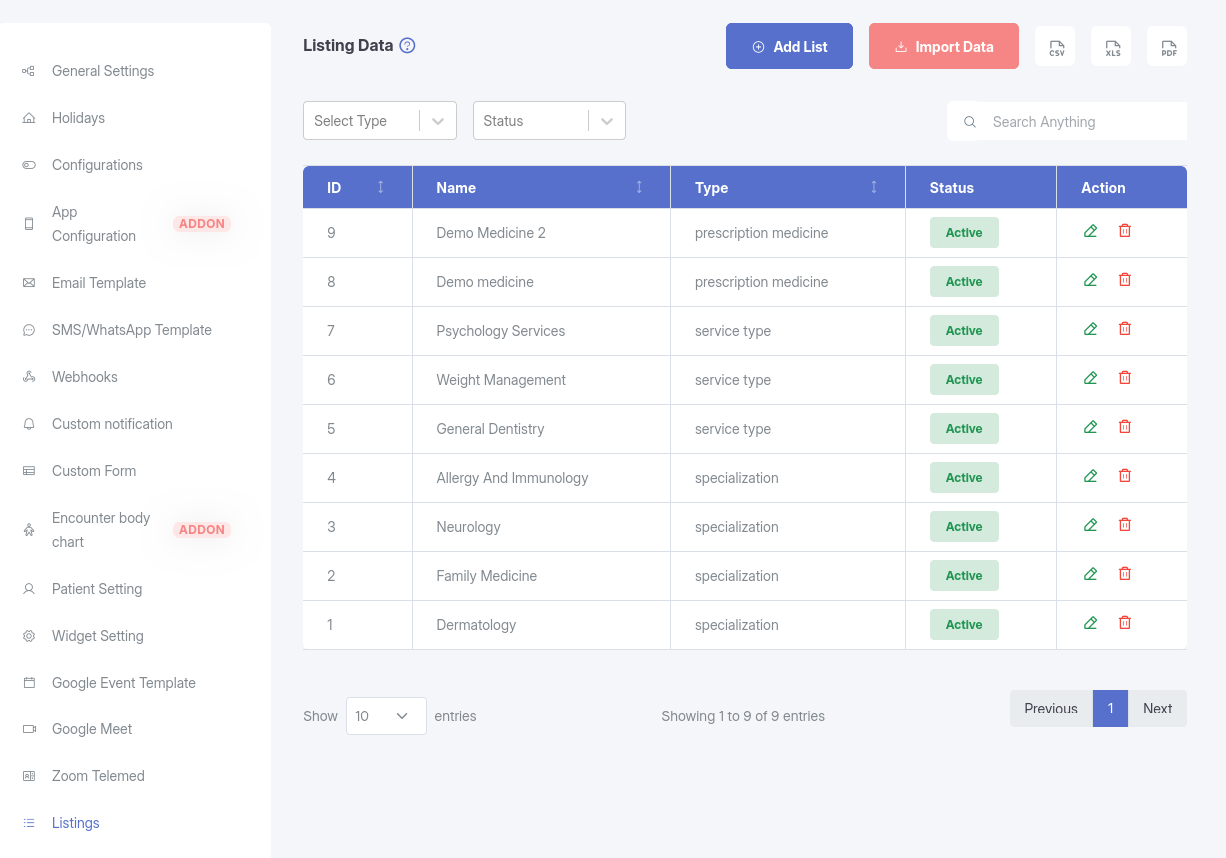Delete Weight Management listing

[x=1125, y=378]
